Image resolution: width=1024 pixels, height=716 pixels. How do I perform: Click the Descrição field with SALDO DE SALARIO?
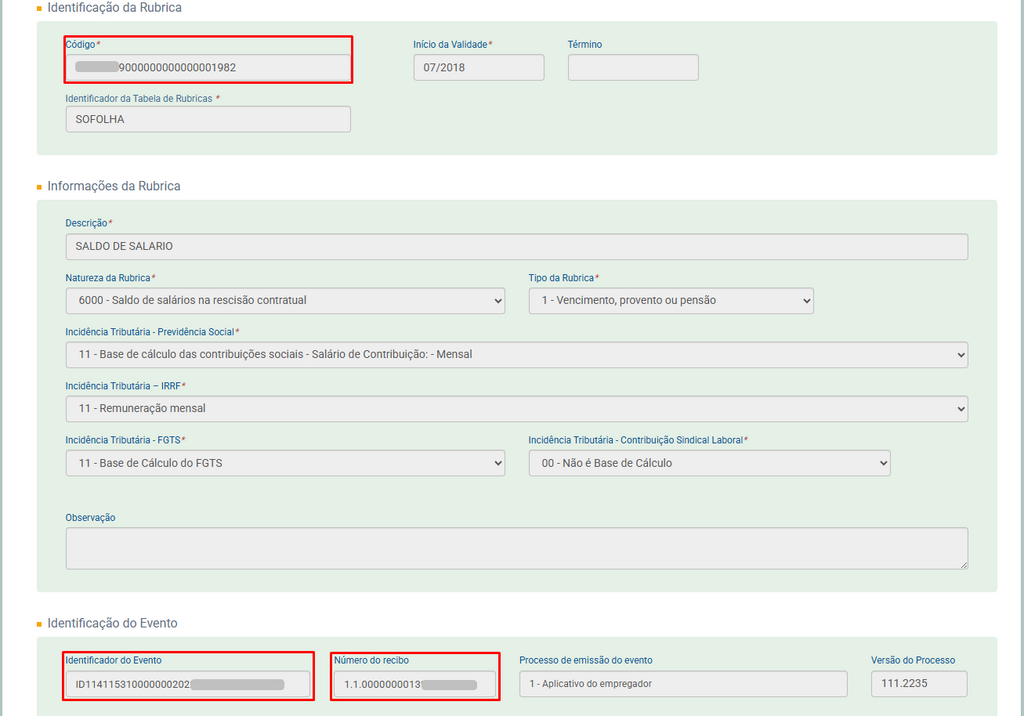click(516, 247)
